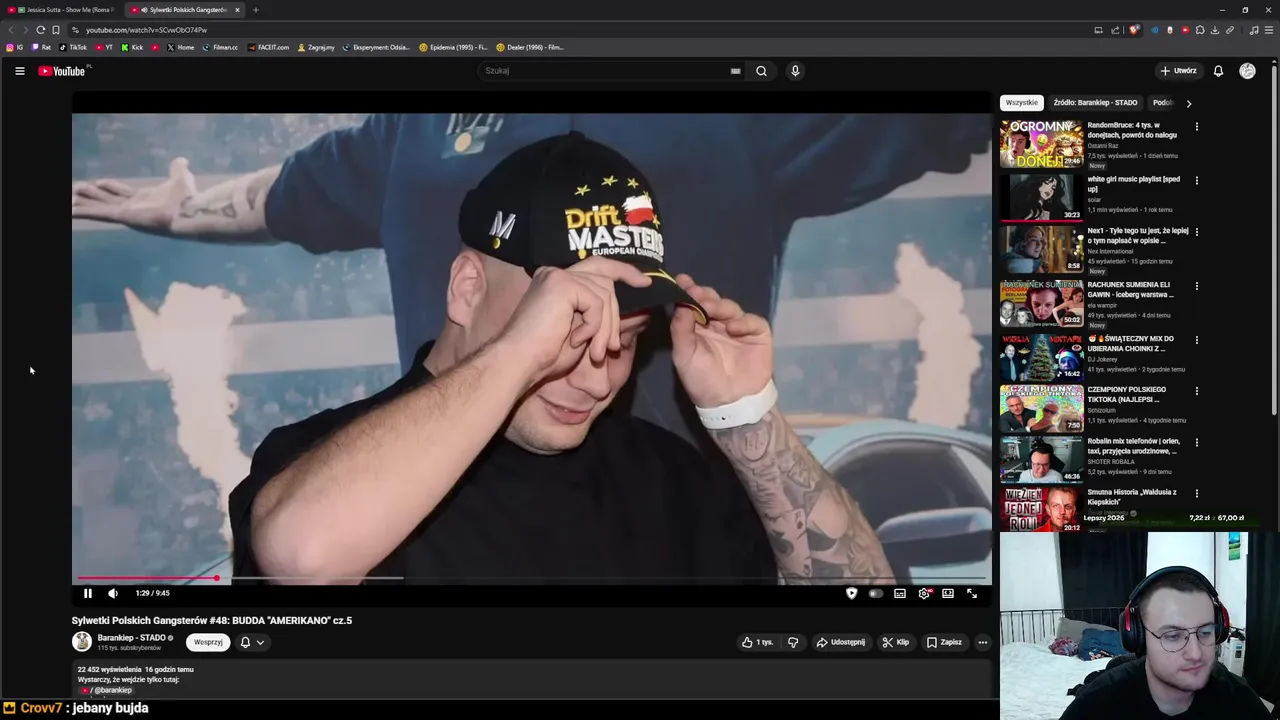Expand subscription options chevron
This screenshot has height=720, width=1280.
[260, 642]
